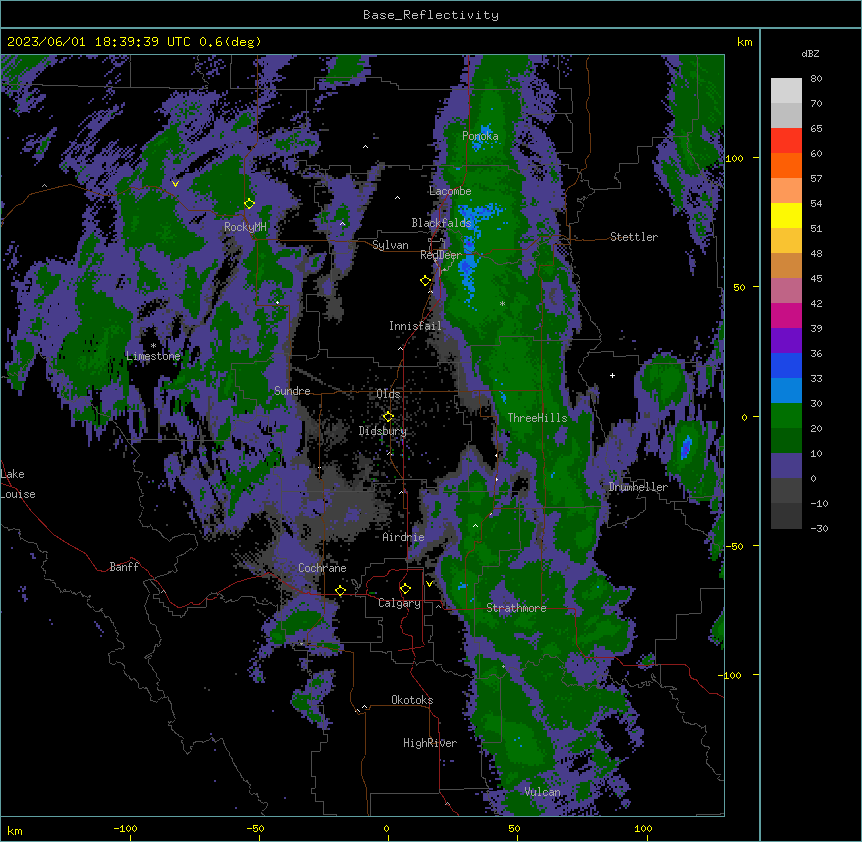This screenshot has height=842, width=862.
Task: Select the Sundre label
Action: (x=292, y=391)
